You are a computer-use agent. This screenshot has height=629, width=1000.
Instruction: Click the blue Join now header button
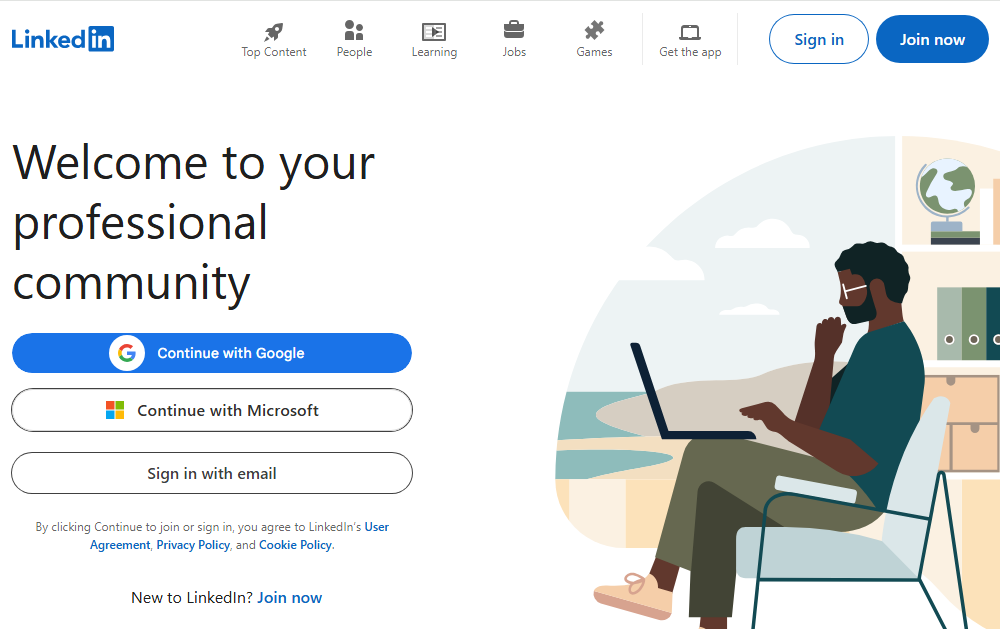pyautogui.click(x=932, y=40)
